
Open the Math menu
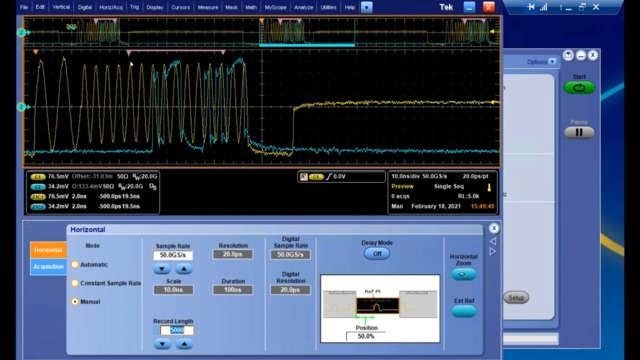(251, 7)
